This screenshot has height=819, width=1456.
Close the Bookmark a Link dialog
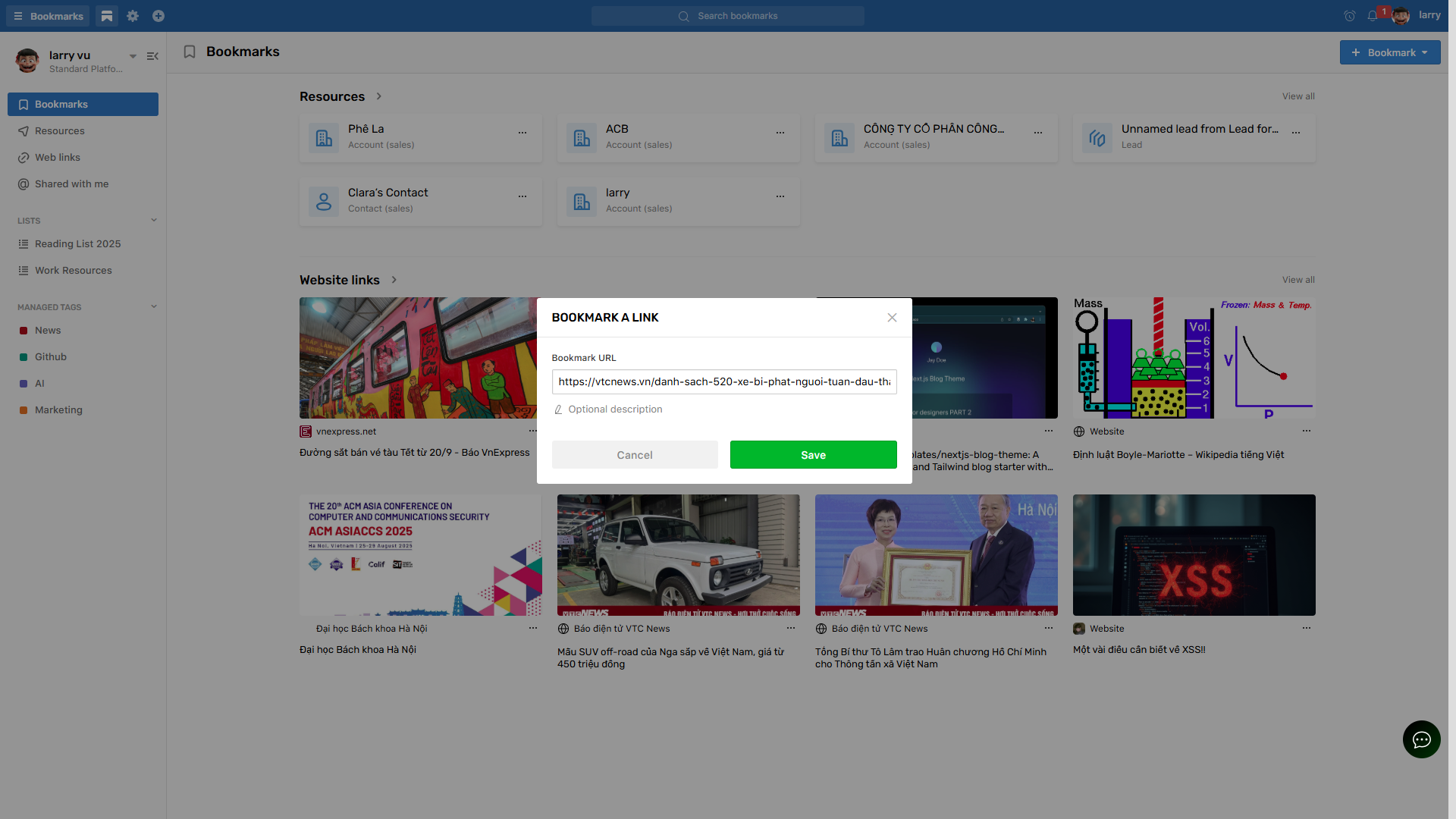coord(892,318)
